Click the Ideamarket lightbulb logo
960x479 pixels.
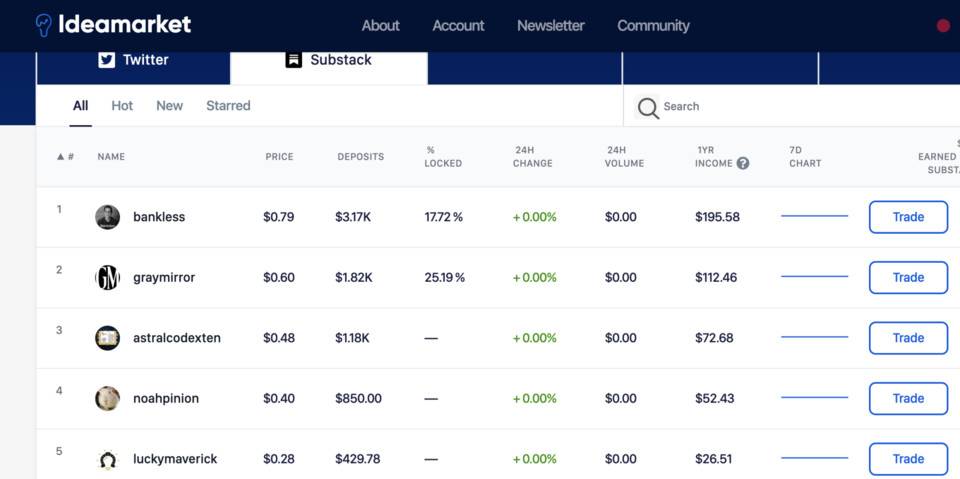coord(44,25)
